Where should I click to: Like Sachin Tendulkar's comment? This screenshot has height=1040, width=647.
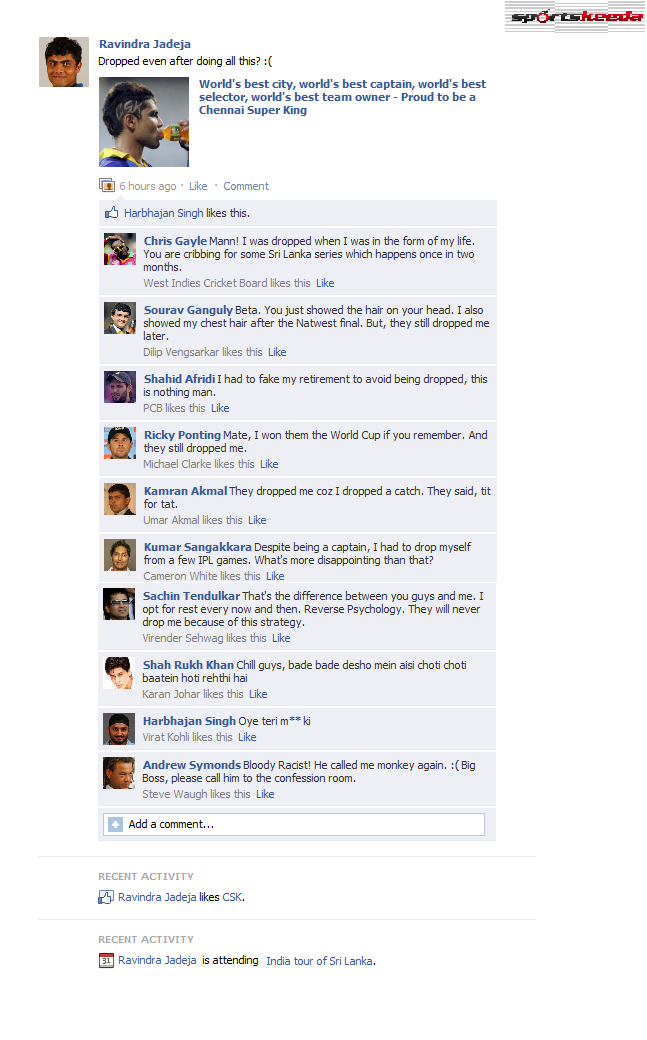pos(281,638)
